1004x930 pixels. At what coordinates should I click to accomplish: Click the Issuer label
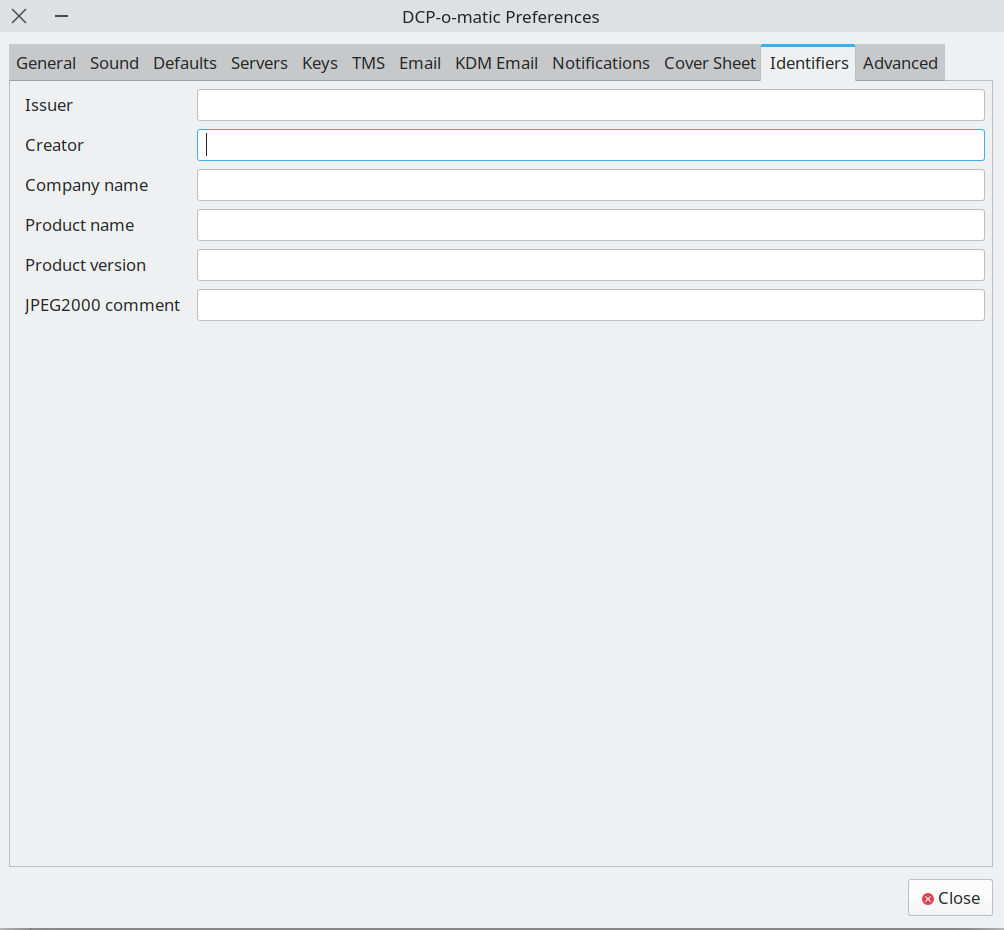point(49,105)
